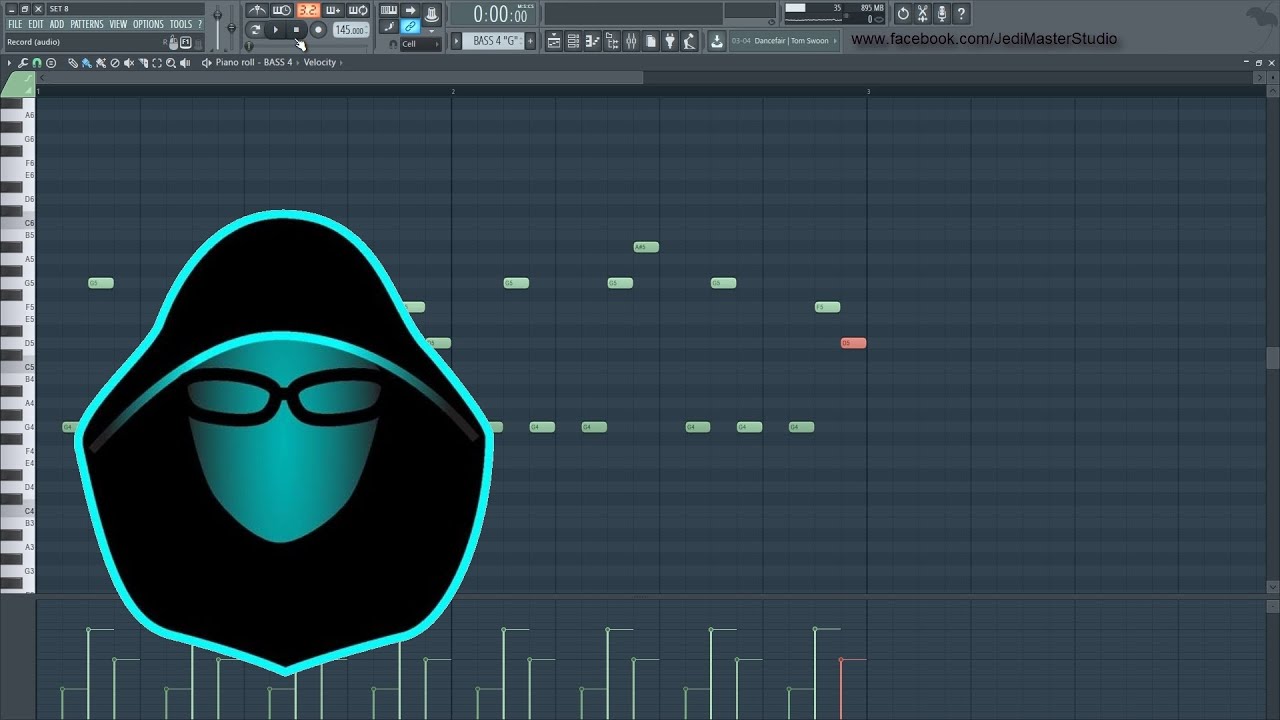This screenshot has width=1280, height=720.
Task: Click the 145.000 tempo field
Action: (350, 30)
